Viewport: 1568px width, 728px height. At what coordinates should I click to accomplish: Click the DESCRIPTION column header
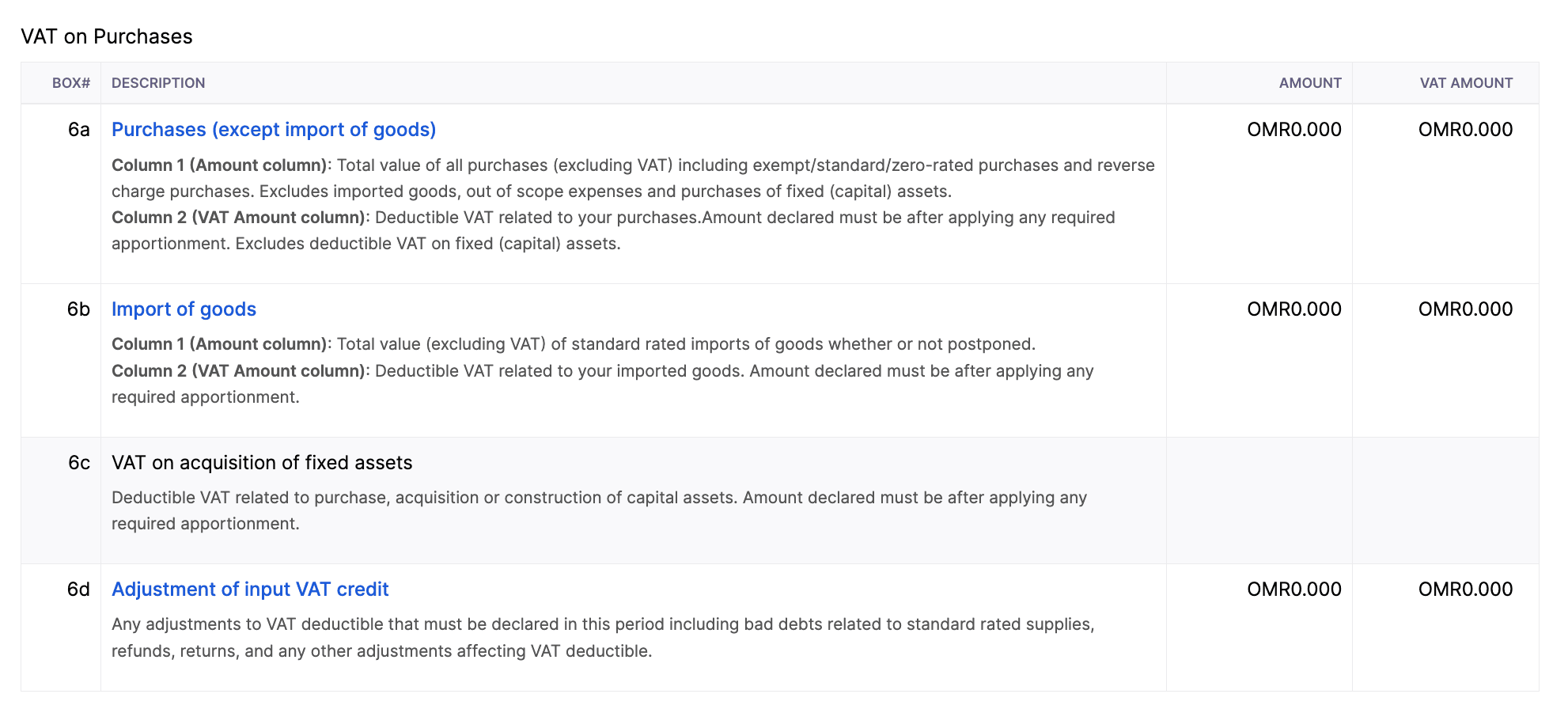(158, 83)
